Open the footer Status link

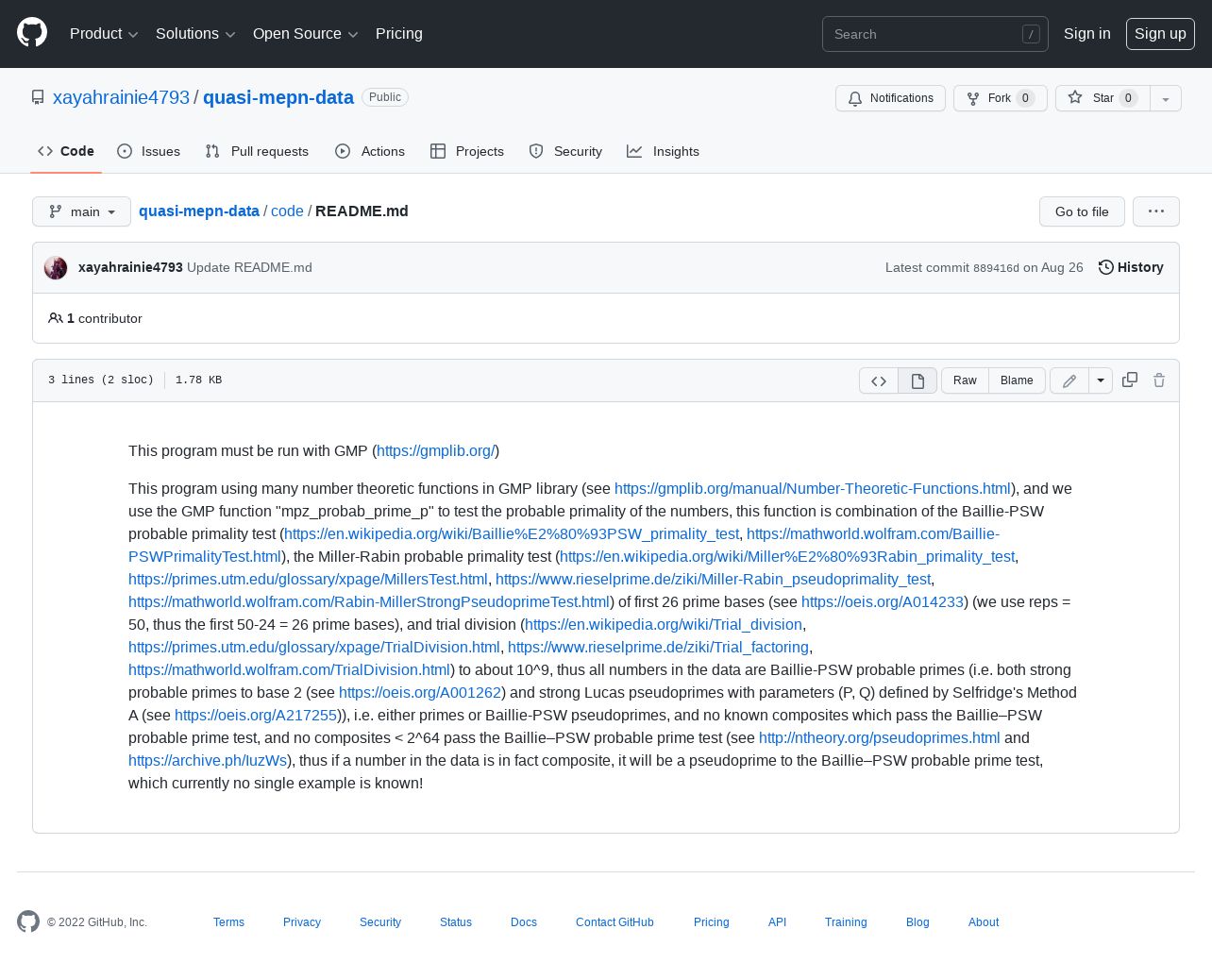click(456, 922)
